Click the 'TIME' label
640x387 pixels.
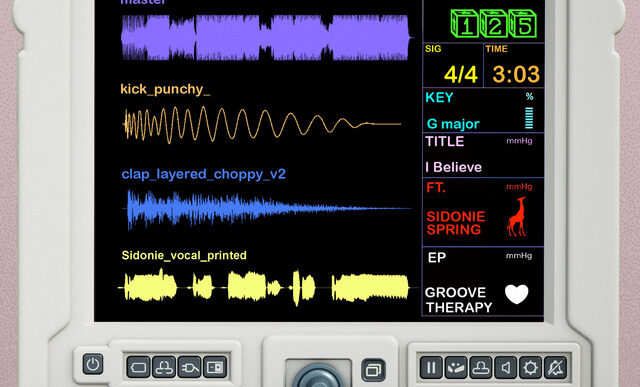click(496, 49)
